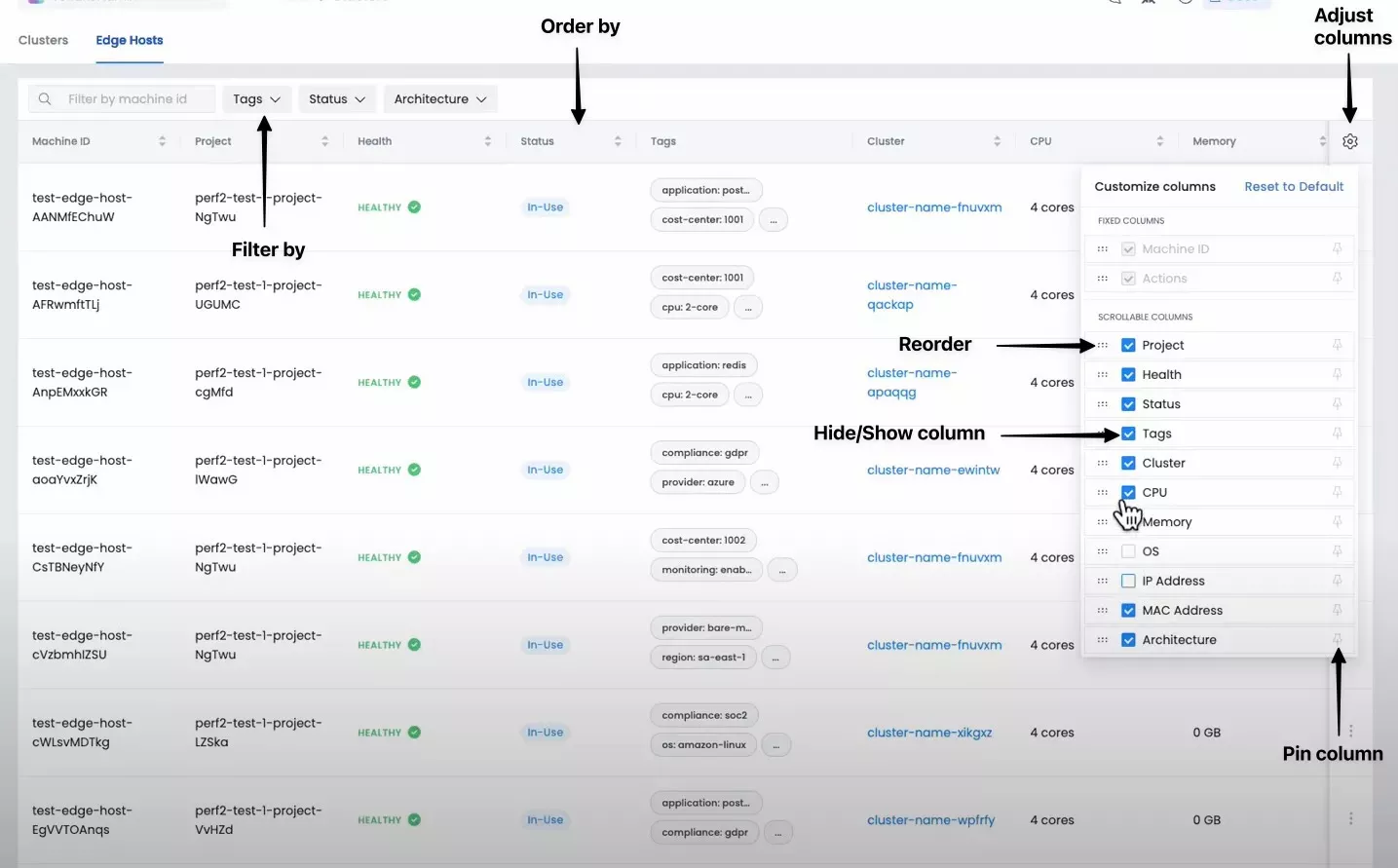Grab the reorder handle for Status
This screenshot has height=868, width=1398.
(x=1102, y=403)
